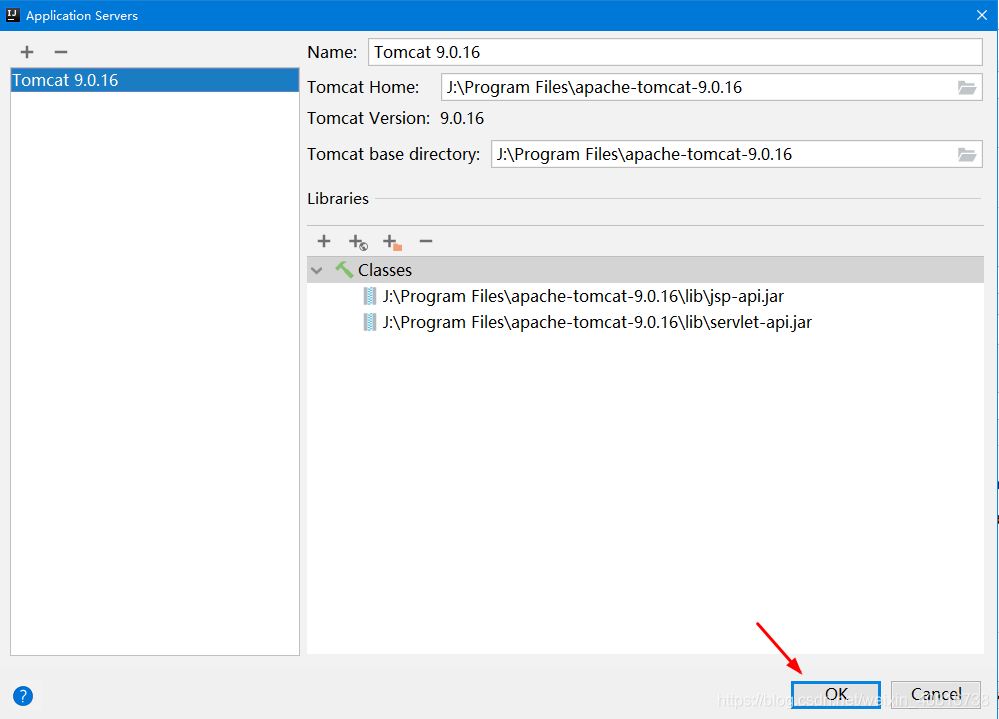Click the IntelliJ icon in title bar
The image size is (999, 719).
pyautogui.click(x=13, y=15)
